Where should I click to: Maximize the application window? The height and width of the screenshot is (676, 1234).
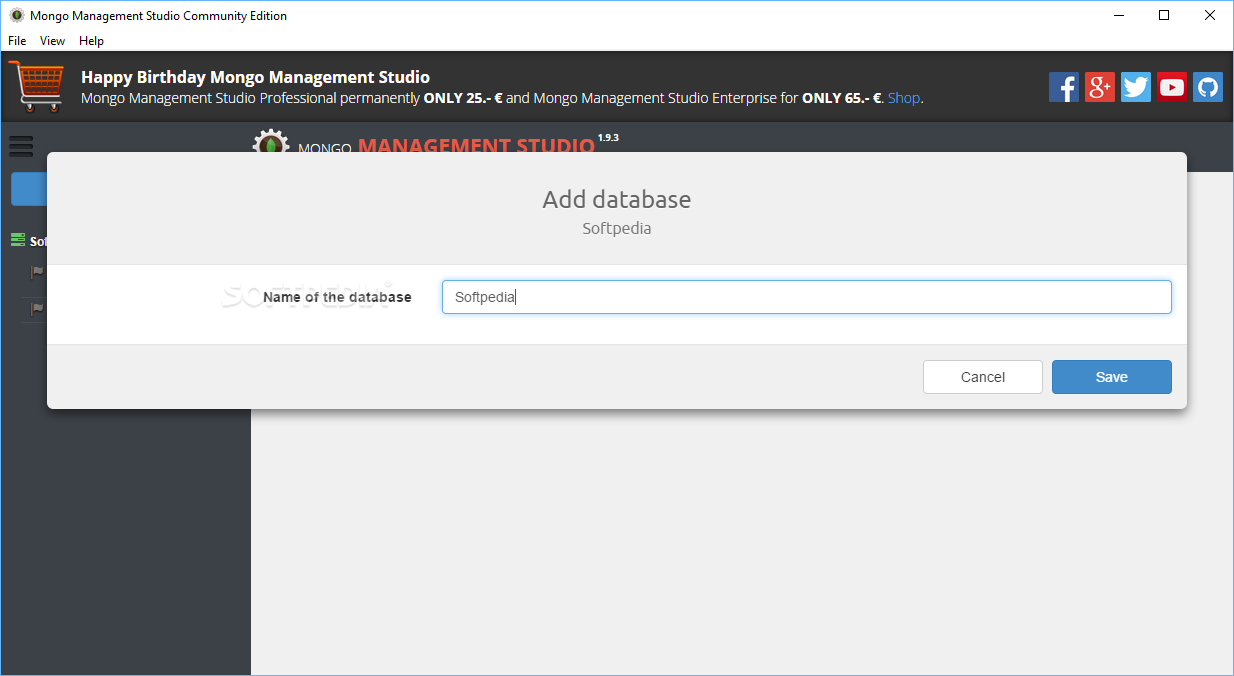[x=1164, y=15]
